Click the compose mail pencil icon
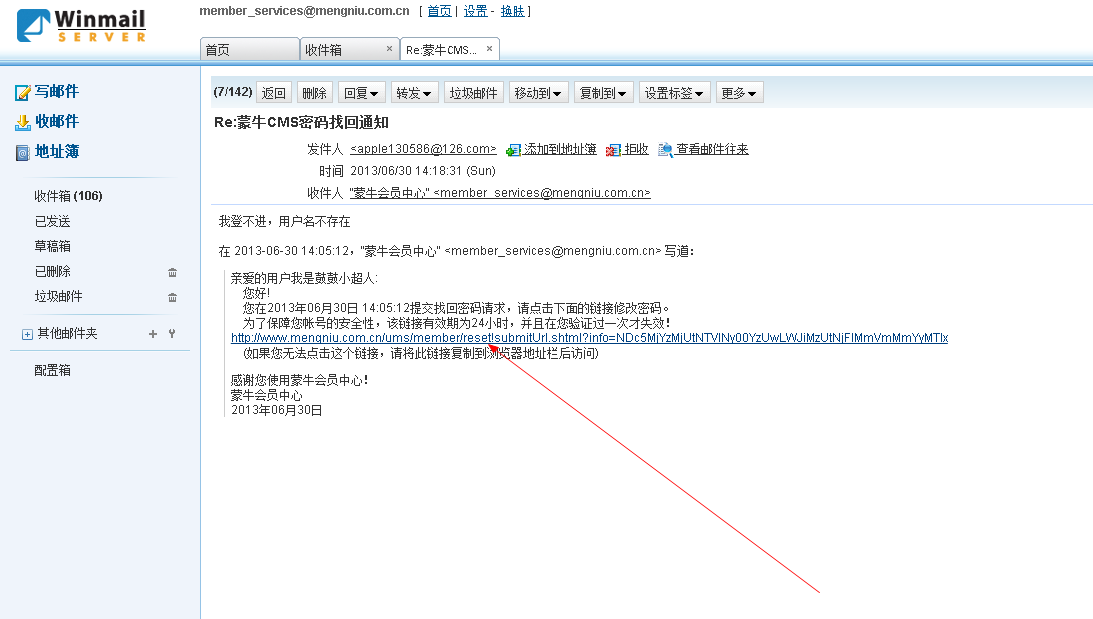Viewport: 1093px width, 619px height. (x=23, y=92)
